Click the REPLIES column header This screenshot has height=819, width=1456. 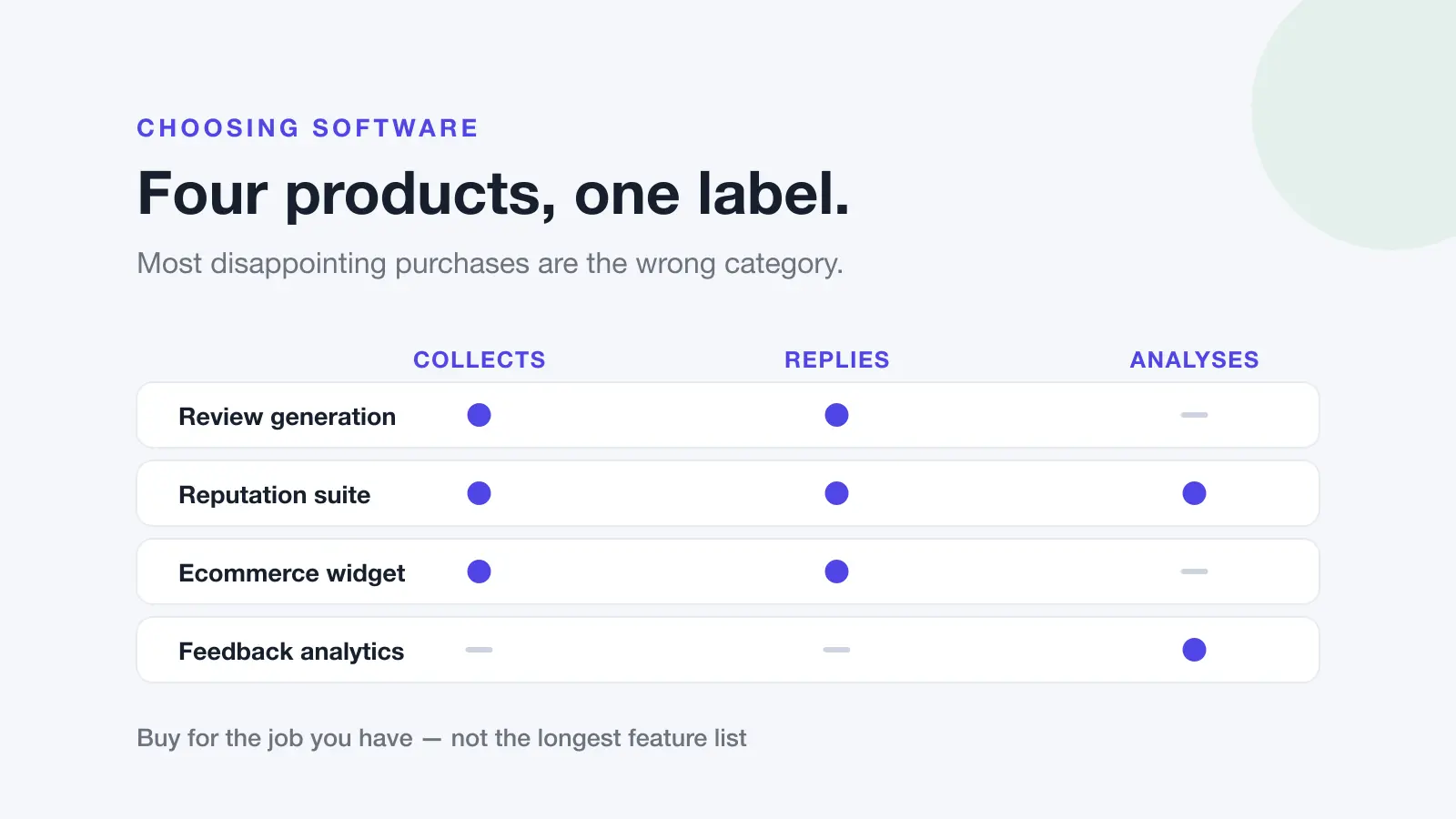(x=837, y=360)
